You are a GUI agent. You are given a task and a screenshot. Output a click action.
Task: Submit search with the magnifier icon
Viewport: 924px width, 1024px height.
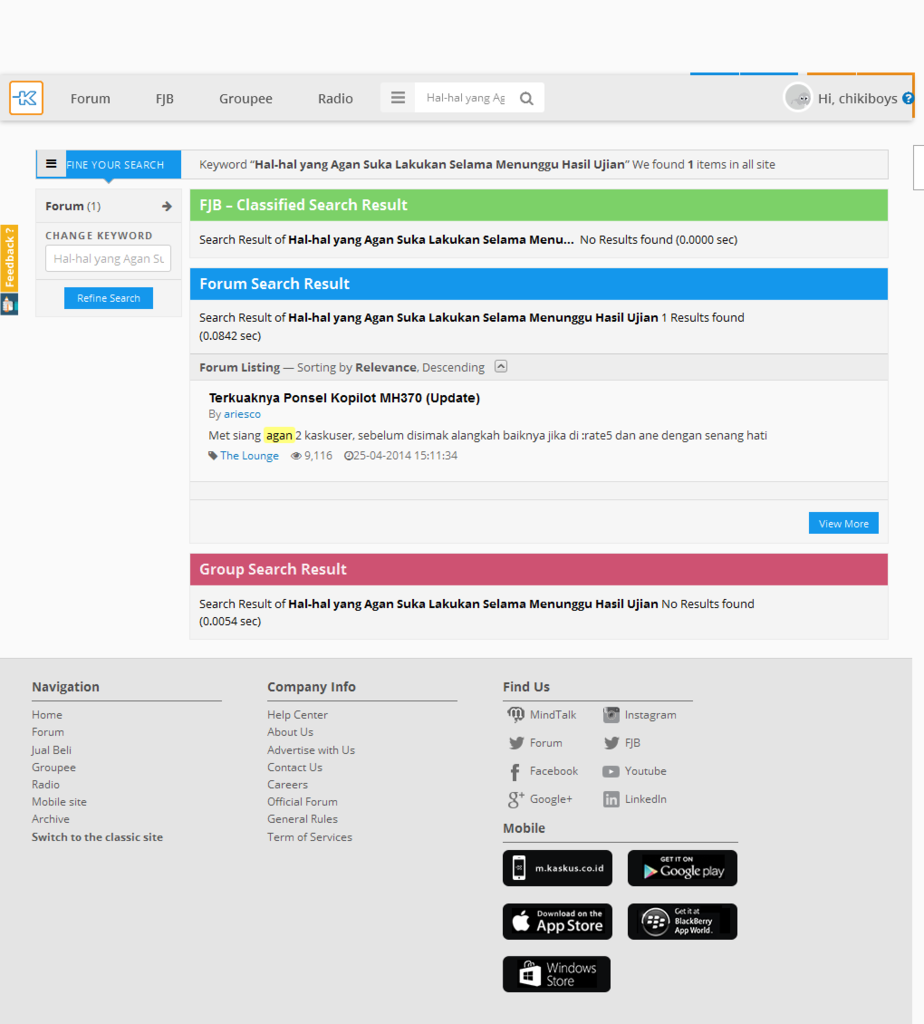(526, 99)
